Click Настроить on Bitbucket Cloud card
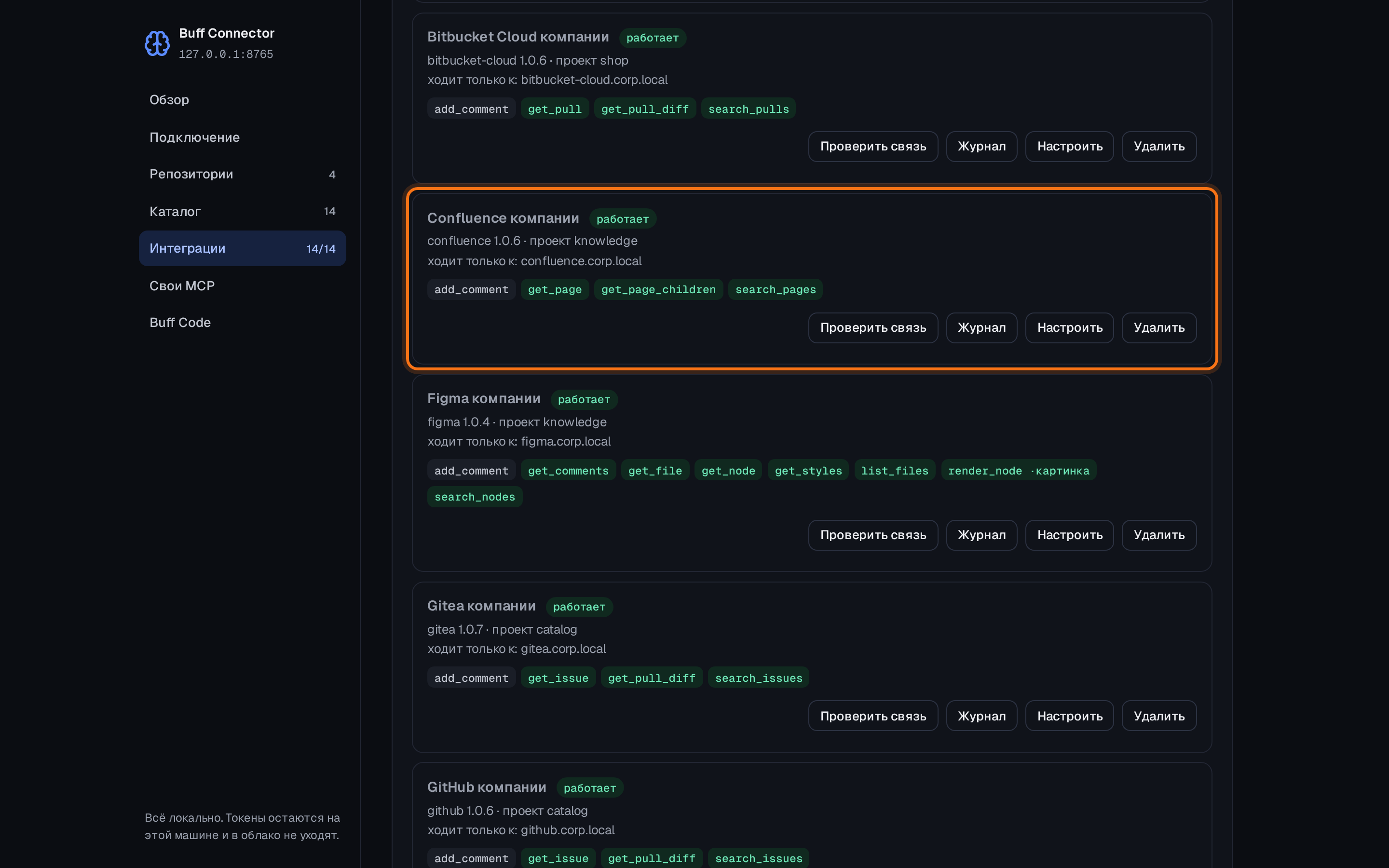The image size is (1389, 868). [x=1069, y=147]
